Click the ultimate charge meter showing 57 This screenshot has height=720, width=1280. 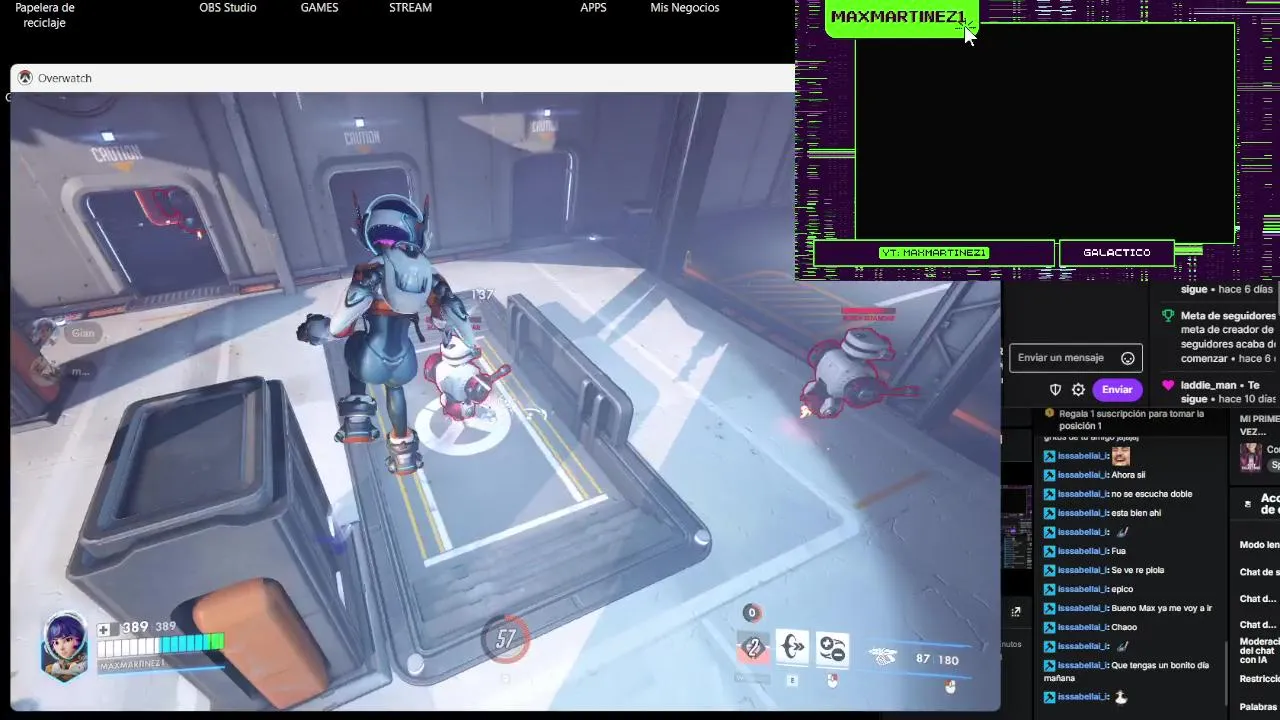point(506,639)
